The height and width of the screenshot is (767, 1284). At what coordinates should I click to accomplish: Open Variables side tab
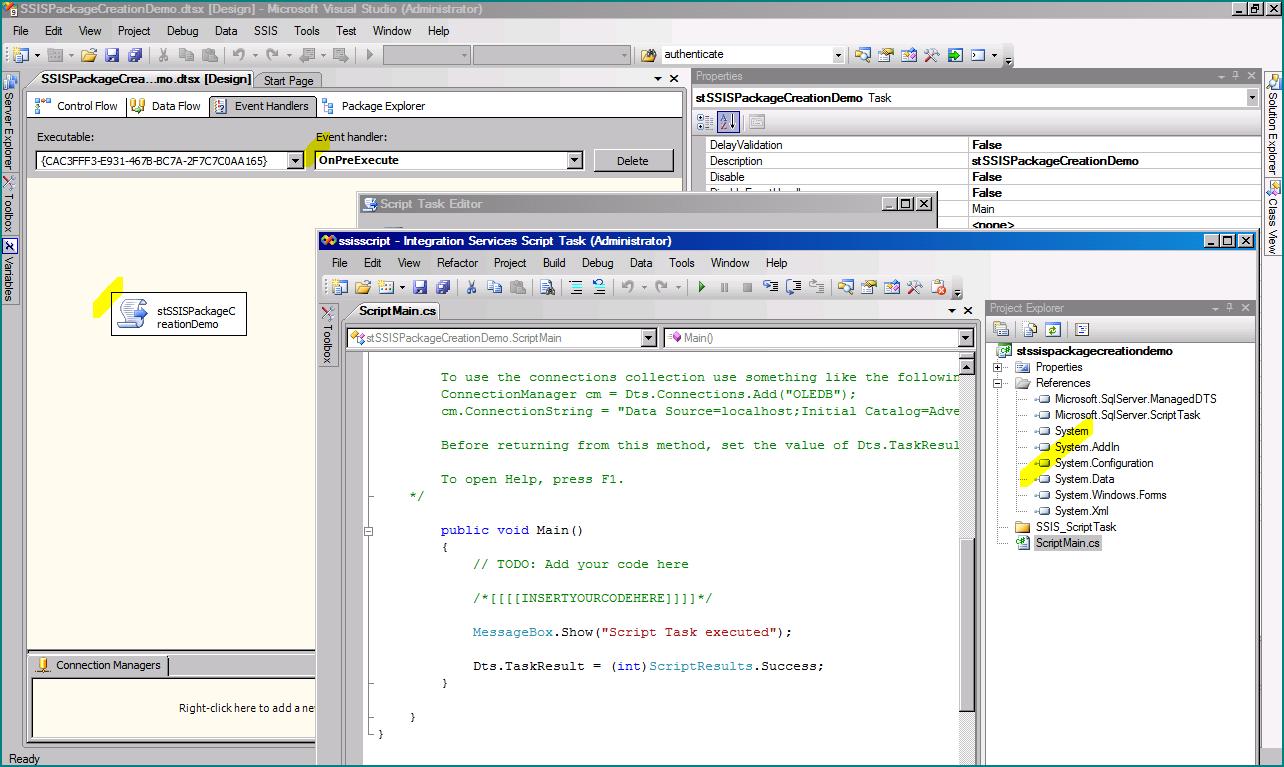coord(9,269)
